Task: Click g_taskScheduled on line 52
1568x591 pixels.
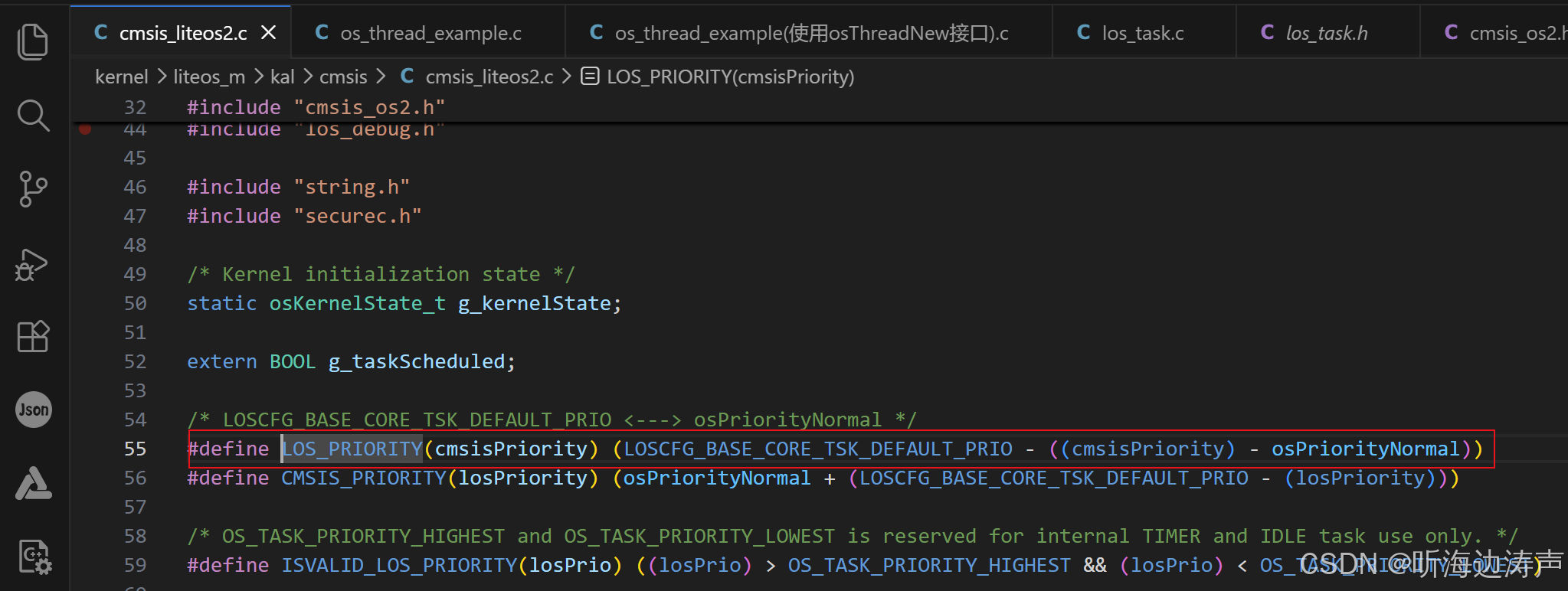Action: [417, 361]
